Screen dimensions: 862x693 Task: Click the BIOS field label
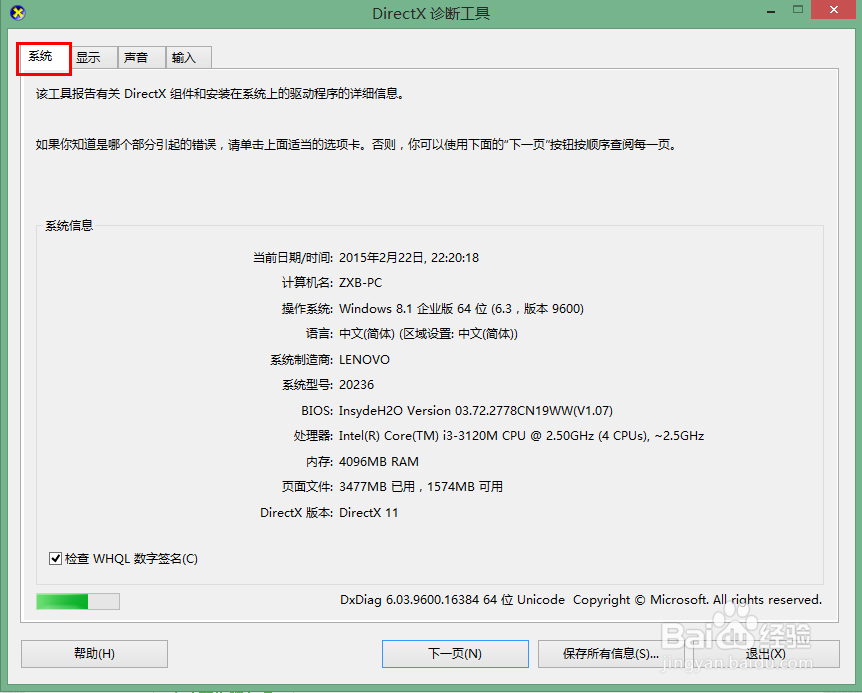[317, 411]
